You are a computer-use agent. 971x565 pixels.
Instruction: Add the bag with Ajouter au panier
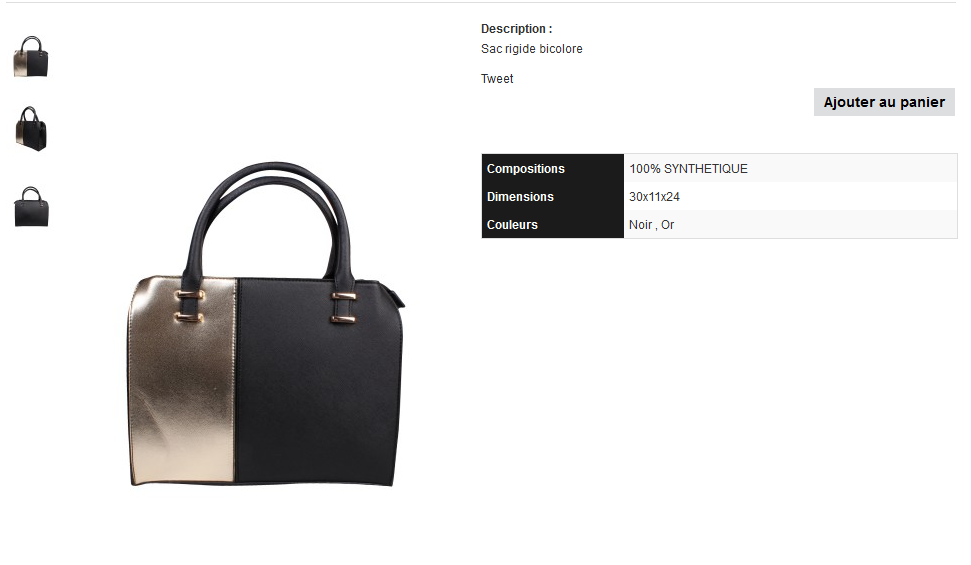(x=884, y=102)
